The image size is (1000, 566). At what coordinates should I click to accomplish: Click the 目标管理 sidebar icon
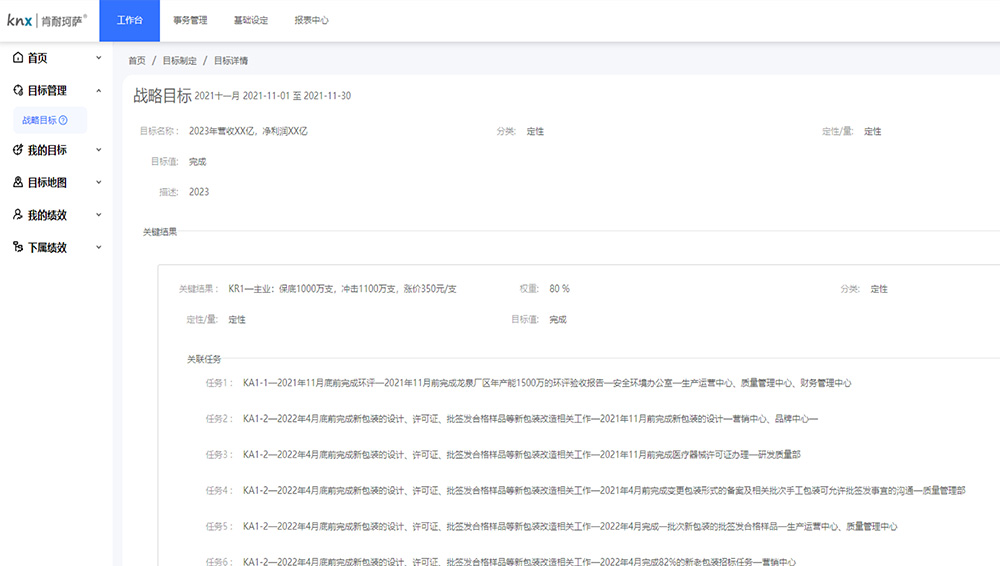click(x=18, y=90)
